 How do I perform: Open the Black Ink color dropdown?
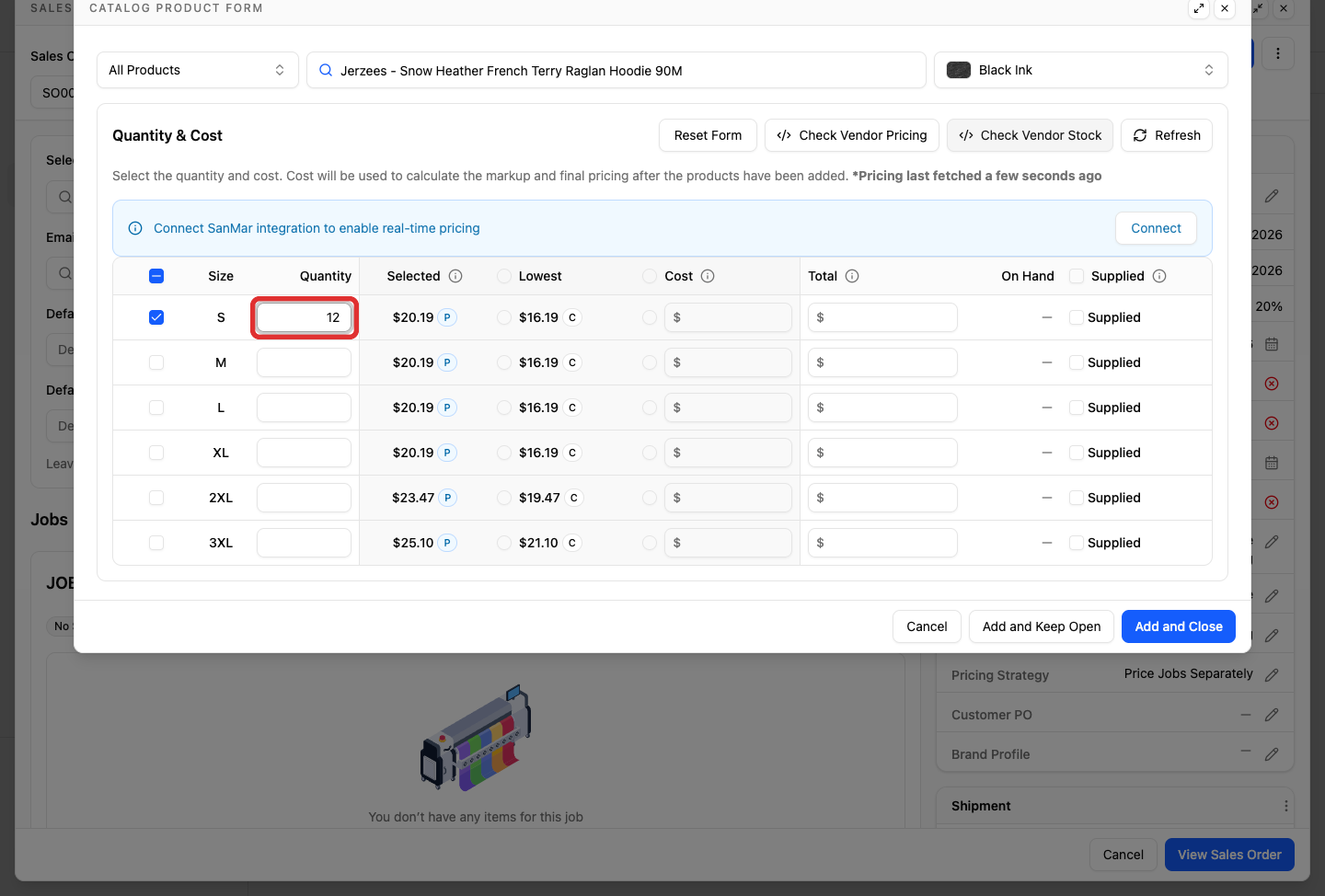pos(1081,70)
